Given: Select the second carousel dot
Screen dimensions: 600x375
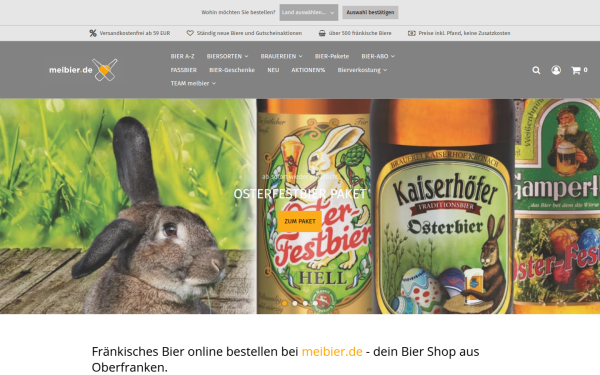Looking at the screenshot, I should pyautogui.click(x=295, y=303).
